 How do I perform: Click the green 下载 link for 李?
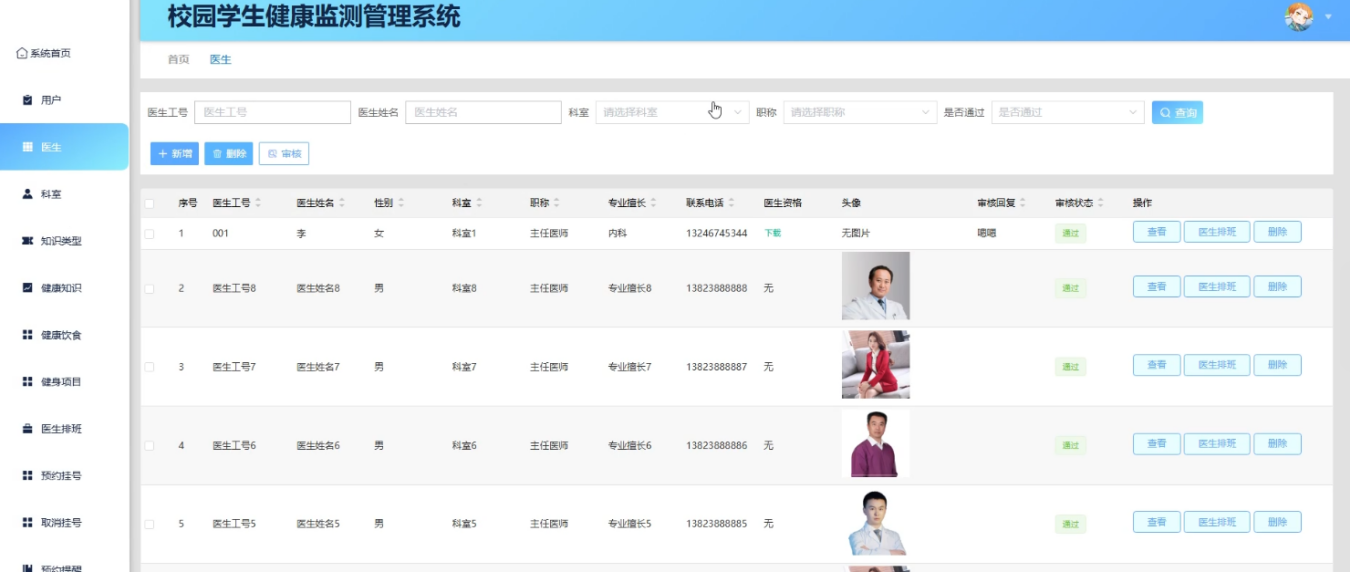tap(772, 233)
